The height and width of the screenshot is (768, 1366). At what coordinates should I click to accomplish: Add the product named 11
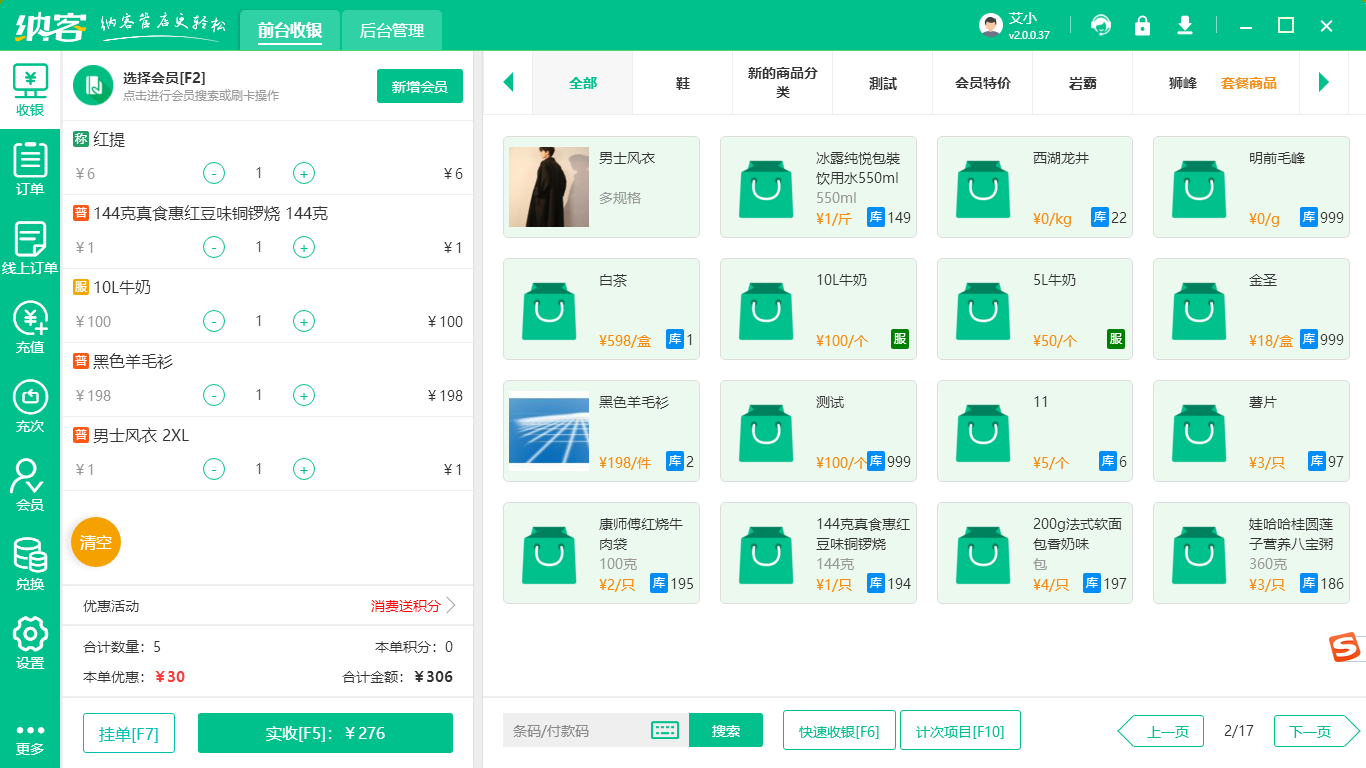(x=1035, y=431)
